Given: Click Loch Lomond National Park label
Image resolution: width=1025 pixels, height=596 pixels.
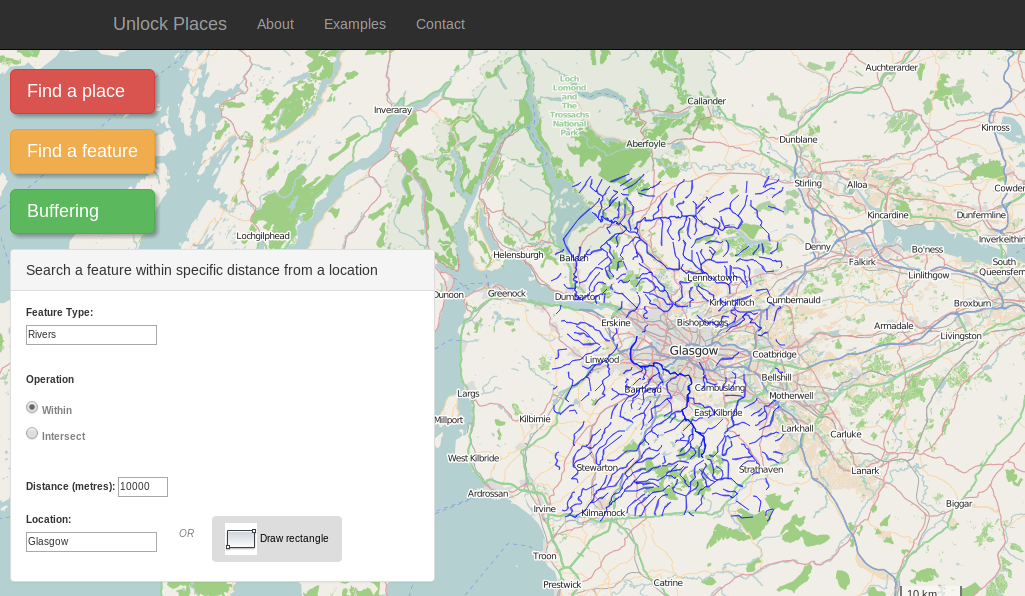Looking at the screenshot, I should [570, 105].
